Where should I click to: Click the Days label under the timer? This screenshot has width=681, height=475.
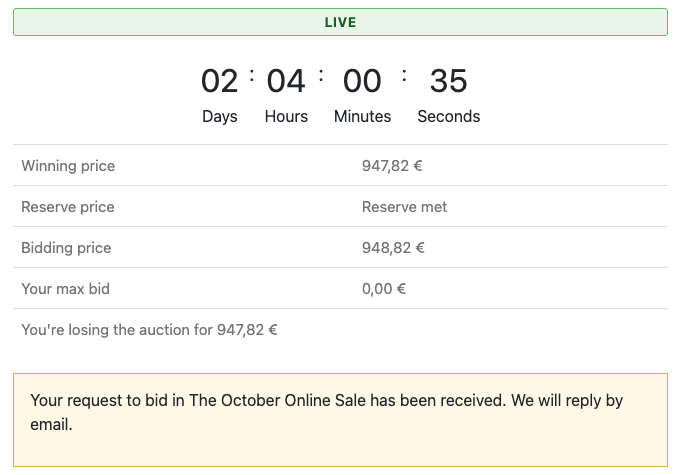220,116
